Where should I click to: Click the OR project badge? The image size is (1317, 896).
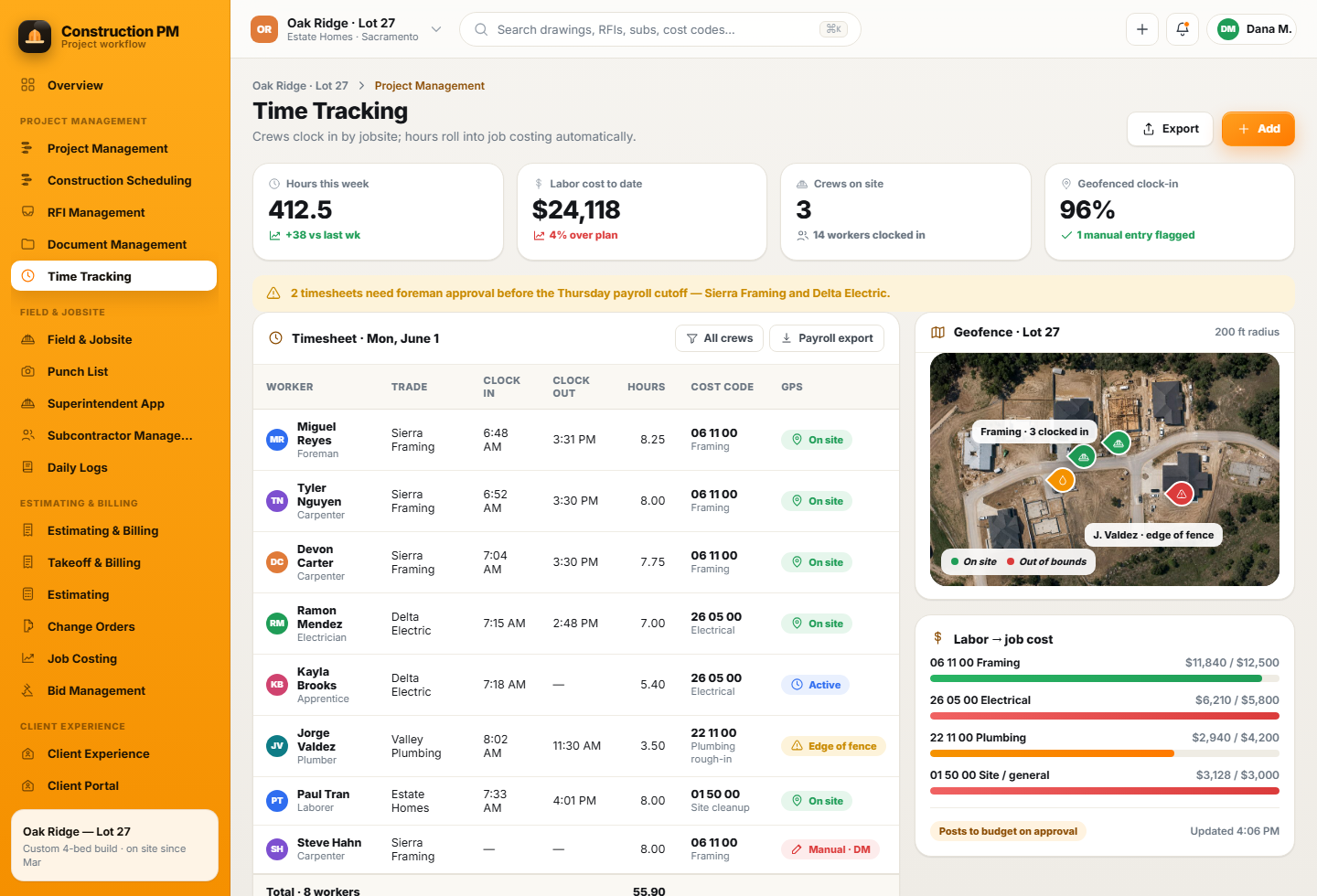[x=264, y=29]
